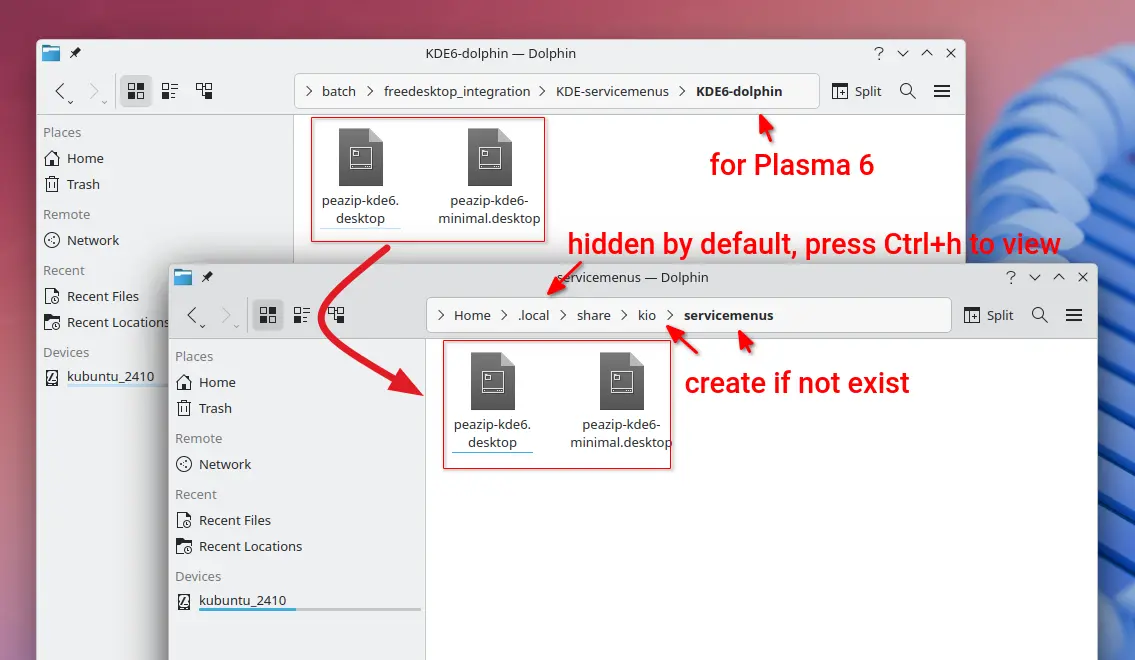Expand chevron before KDE-servicemenus breadcrumb
The image size is (1135, 660).
[542, 91]
